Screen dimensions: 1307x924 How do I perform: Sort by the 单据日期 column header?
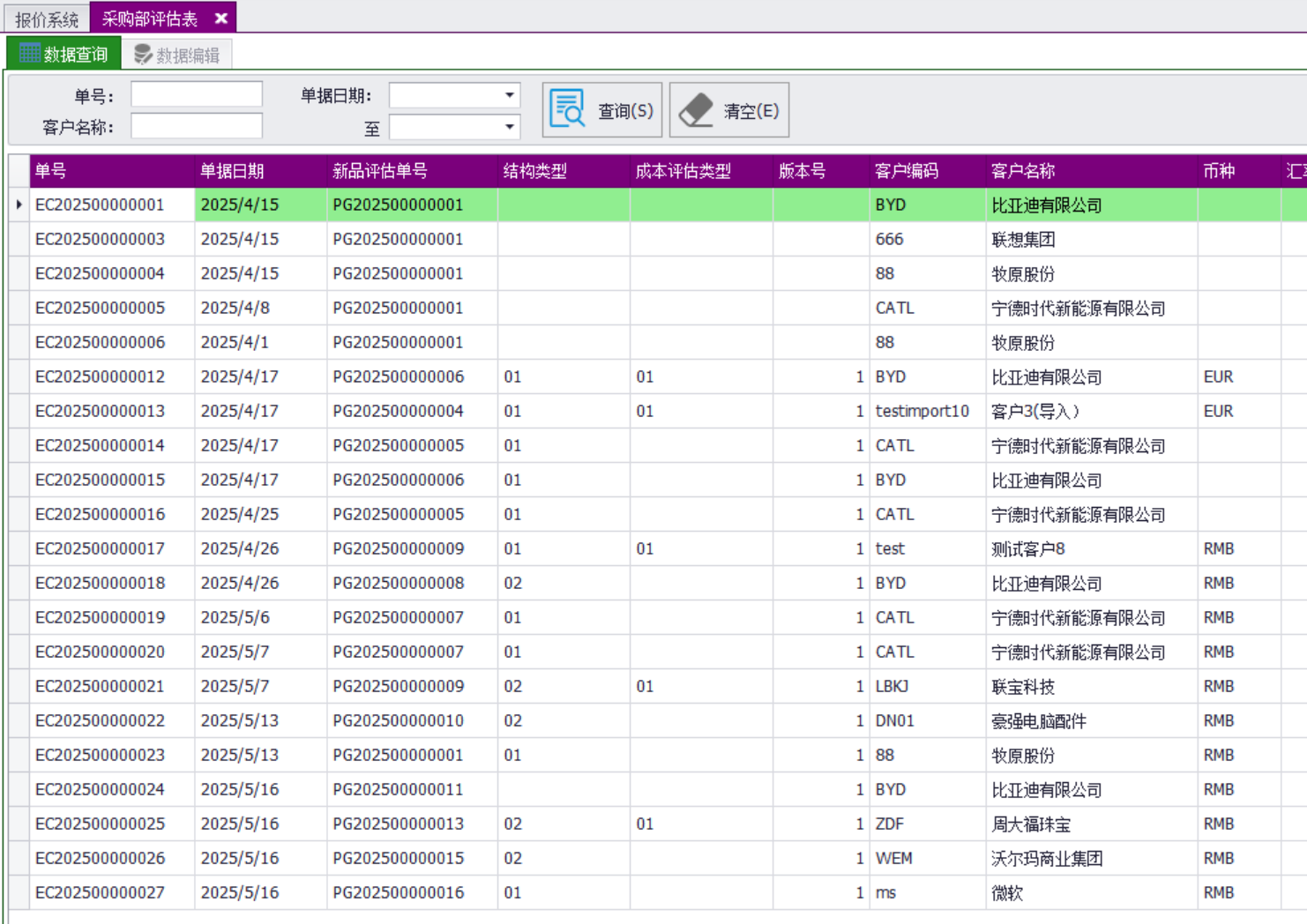click(x=232, y=171)
